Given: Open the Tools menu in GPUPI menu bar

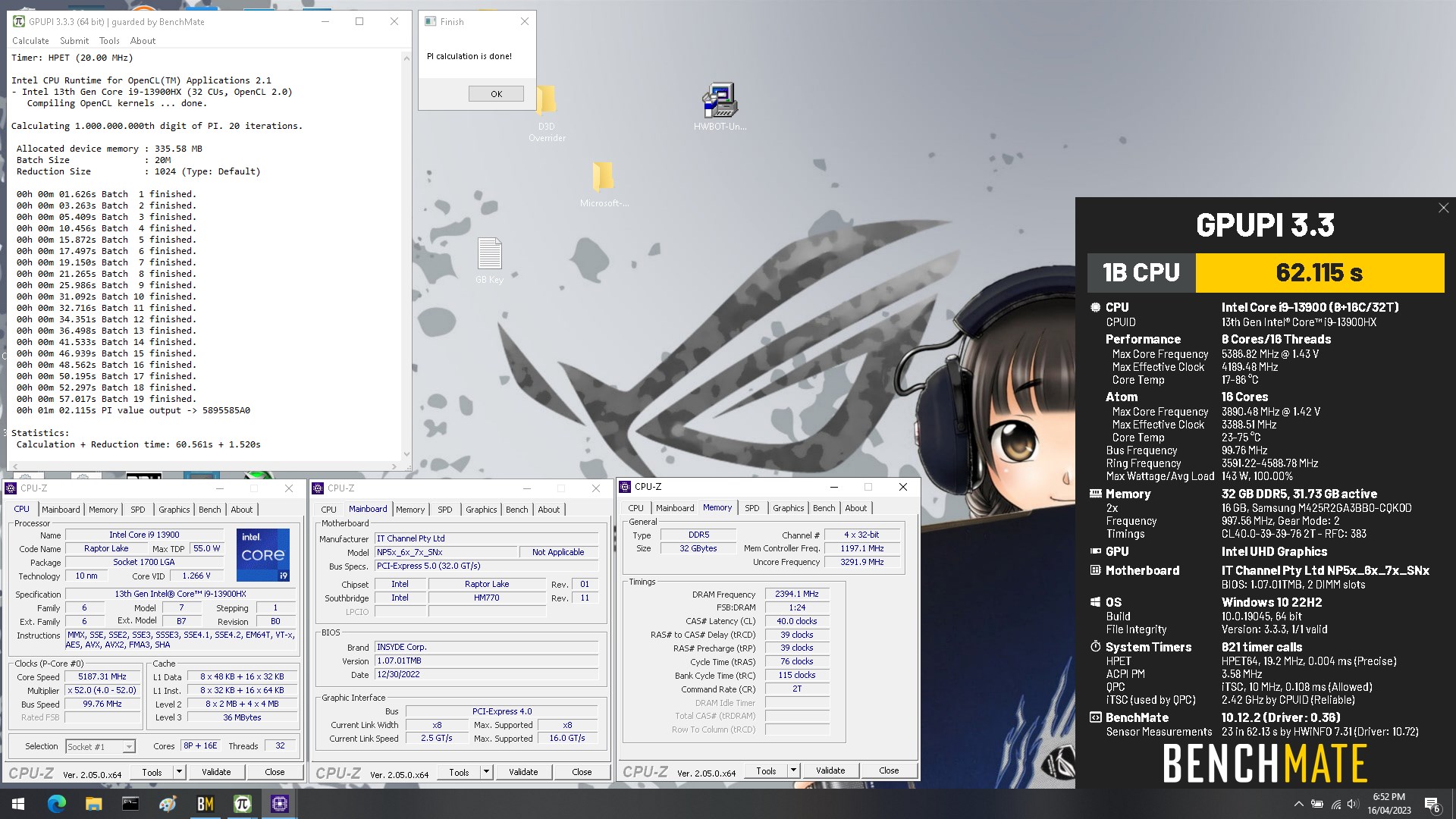Looking at the screenshot, I should click(109, 41).
